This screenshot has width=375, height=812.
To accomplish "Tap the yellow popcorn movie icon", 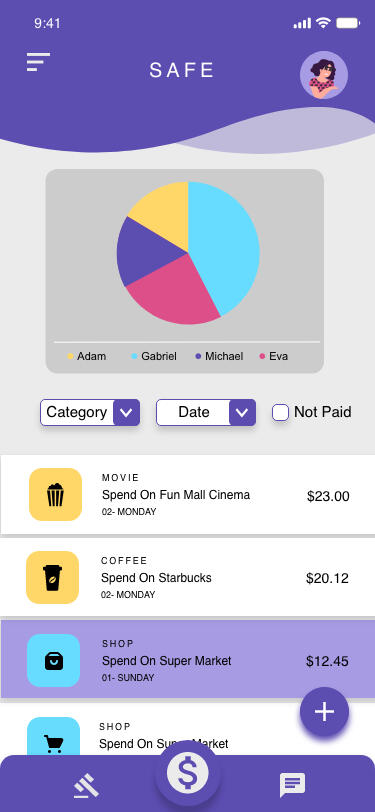I will (55, 495).
